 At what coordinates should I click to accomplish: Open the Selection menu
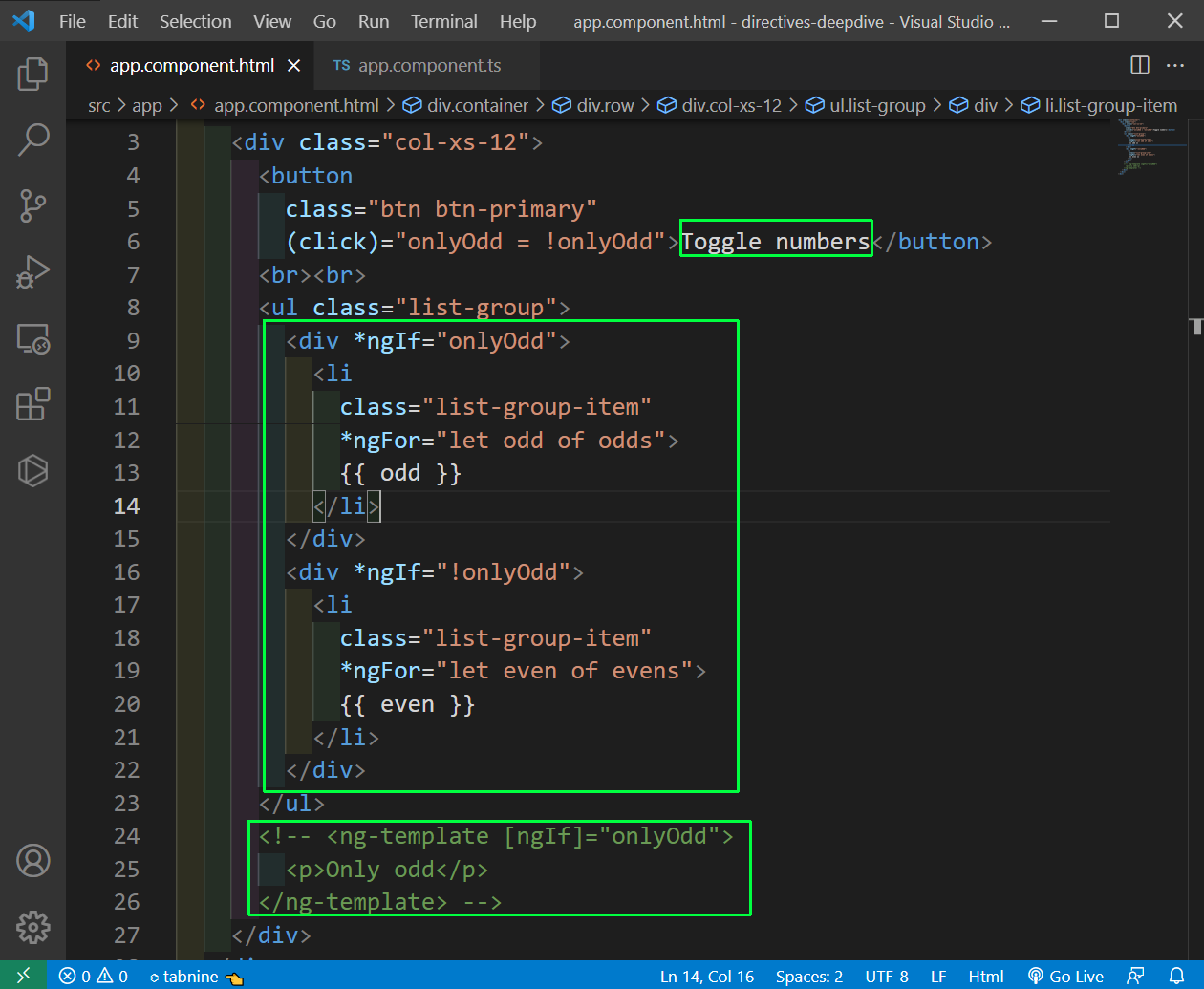pyautogui.click(x=195, y=21)
